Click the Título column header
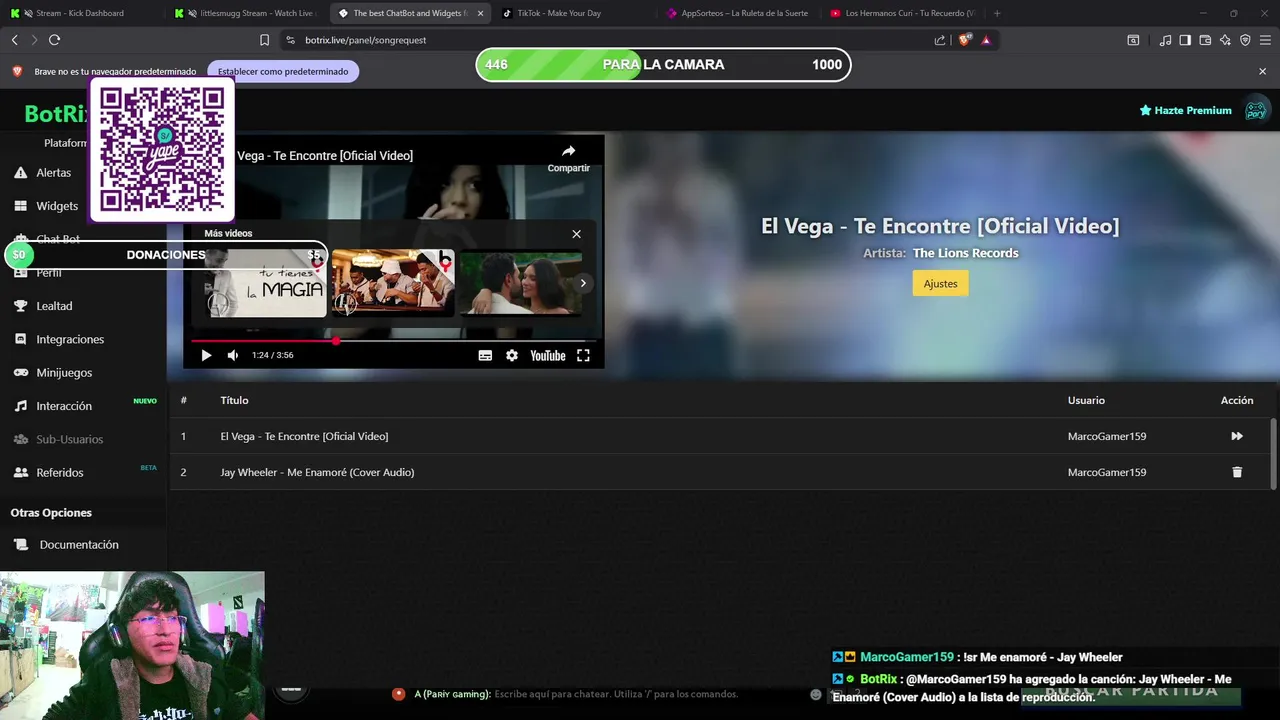1280x720 pixels. 234,400
